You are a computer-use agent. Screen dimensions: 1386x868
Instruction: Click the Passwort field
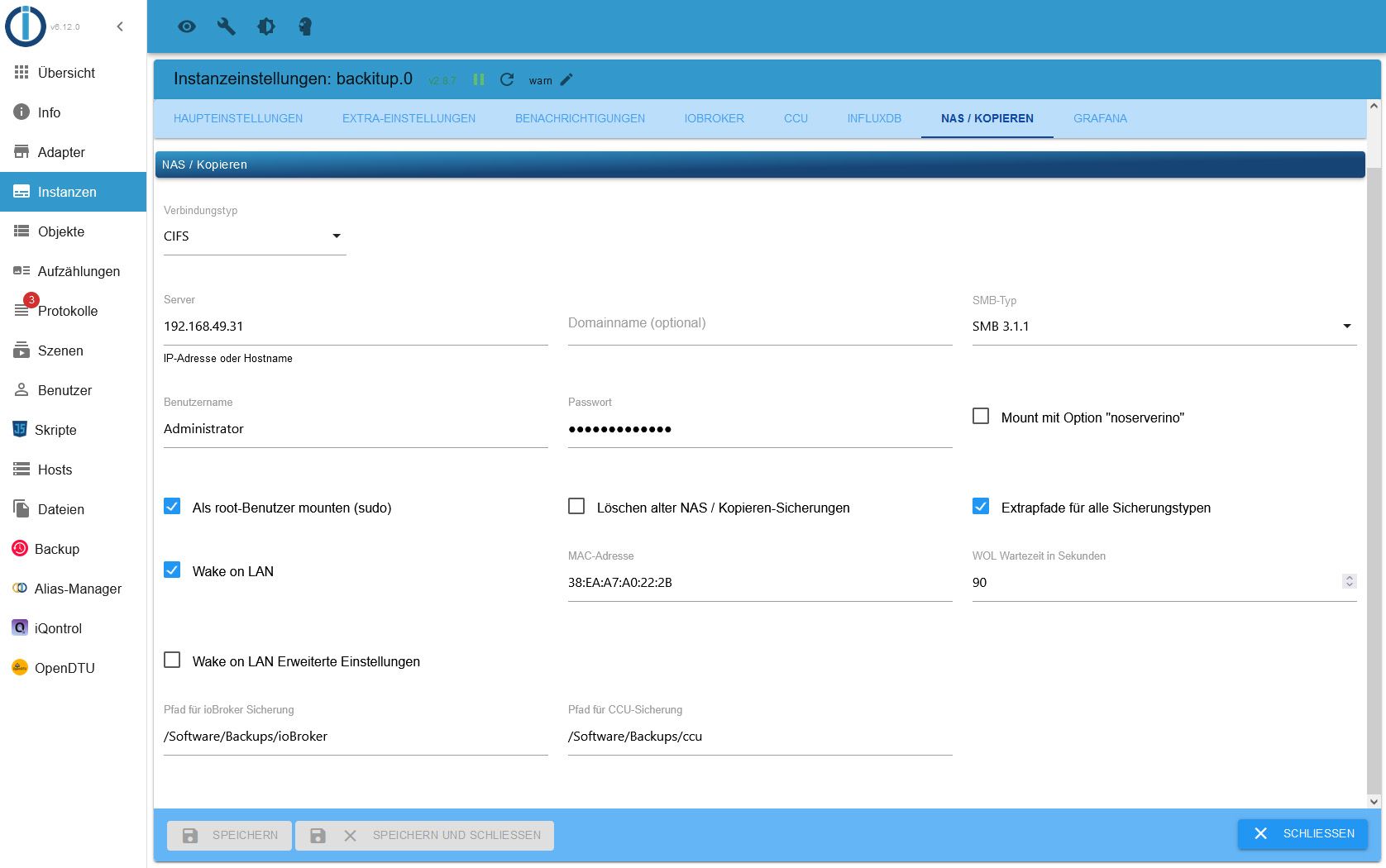coord(760,429)
